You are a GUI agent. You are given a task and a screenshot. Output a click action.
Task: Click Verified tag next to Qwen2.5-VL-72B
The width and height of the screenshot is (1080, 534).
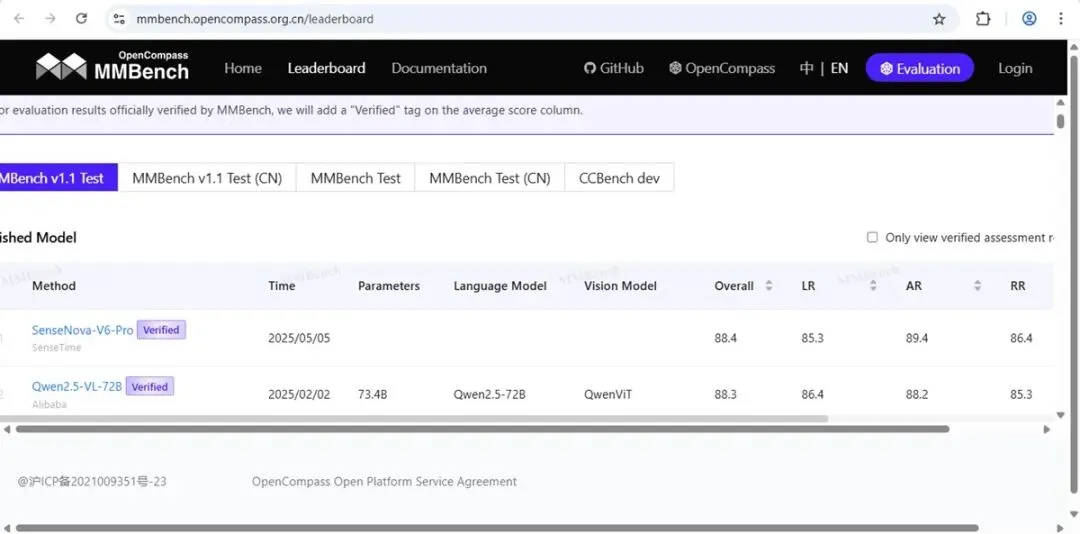[149, 387]
